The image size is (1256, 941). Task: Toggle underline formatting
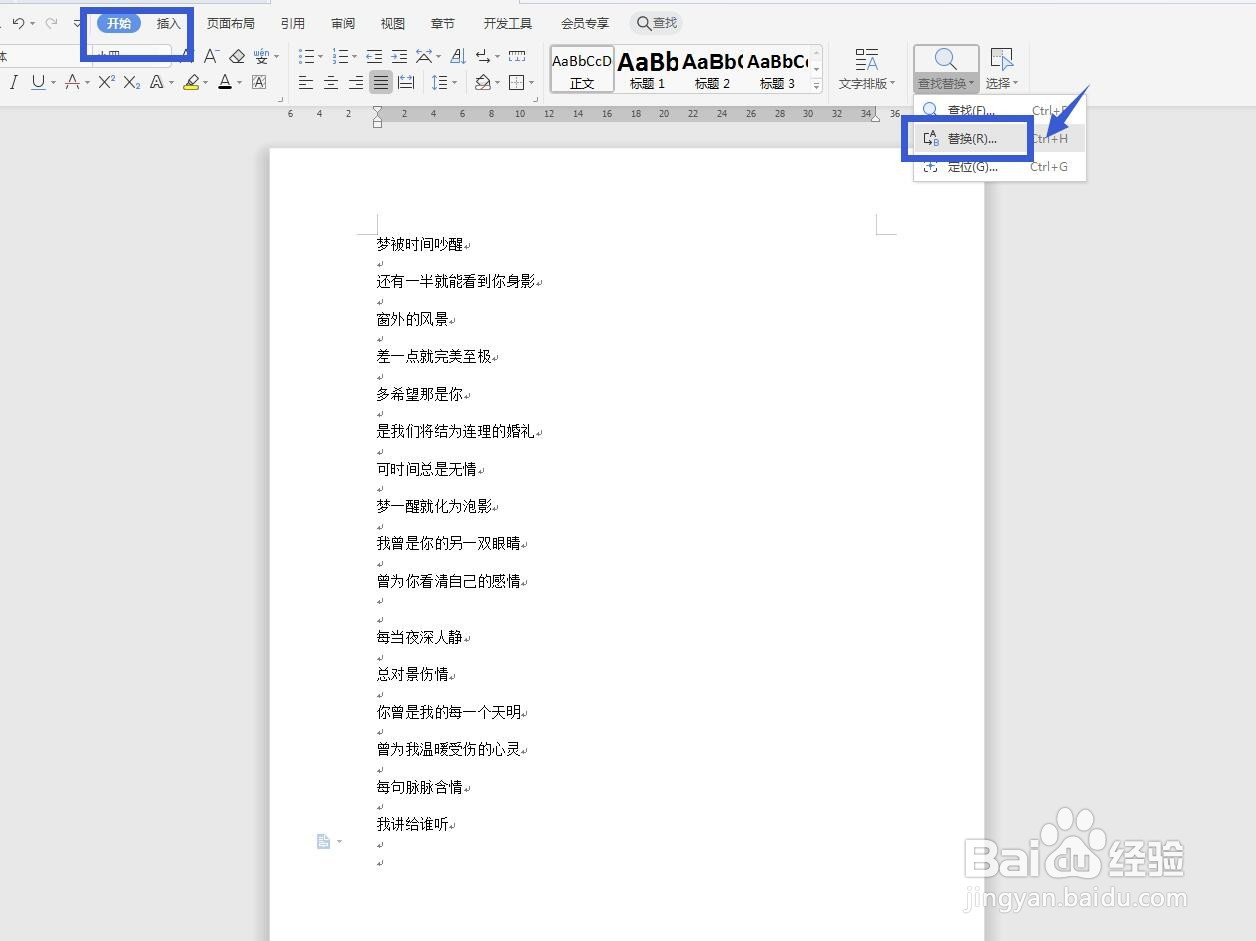pos(38,81)
